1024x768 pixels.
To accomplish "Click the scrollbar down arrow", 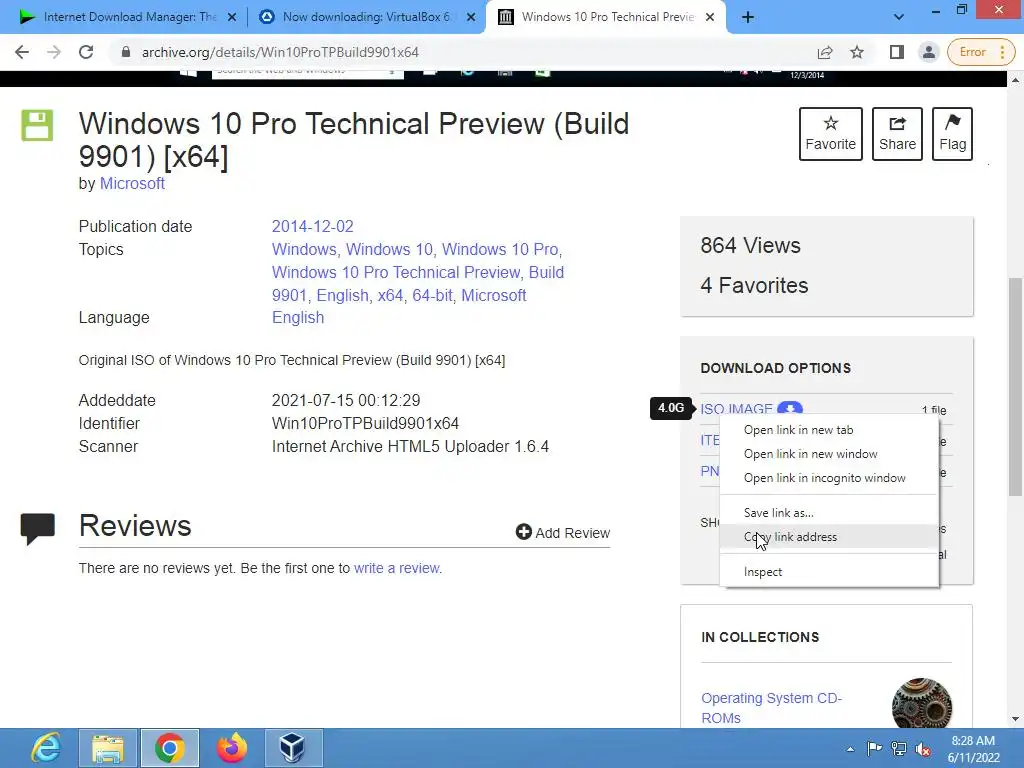I will click(x=1015, y=719).
